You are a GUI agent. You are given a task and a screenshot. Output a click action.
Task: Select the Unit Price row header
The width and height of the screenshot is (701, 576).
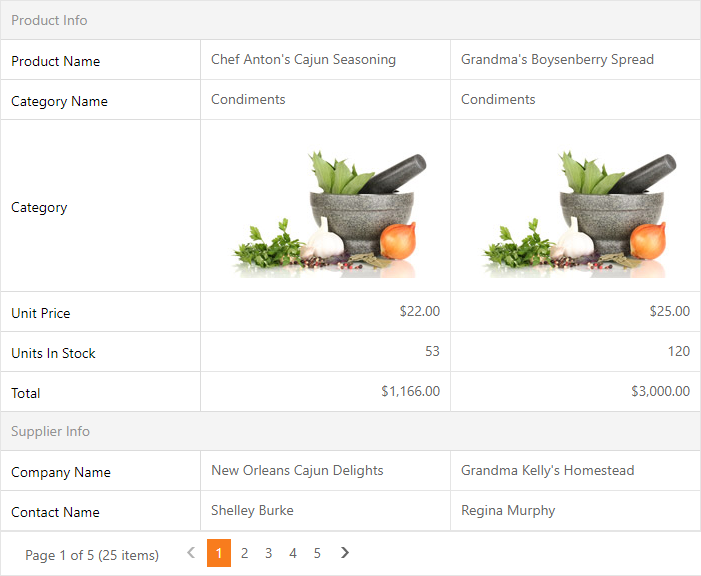pyautogui.click(x=41, y=313)
